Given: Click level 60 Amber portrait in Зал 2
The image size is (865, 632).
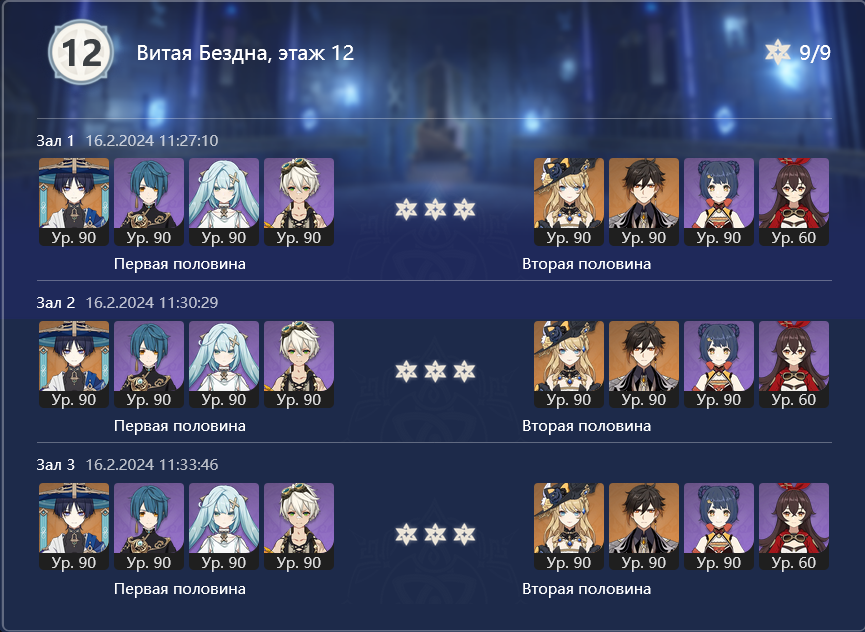Looking at the screenshot, I should 794,365.
